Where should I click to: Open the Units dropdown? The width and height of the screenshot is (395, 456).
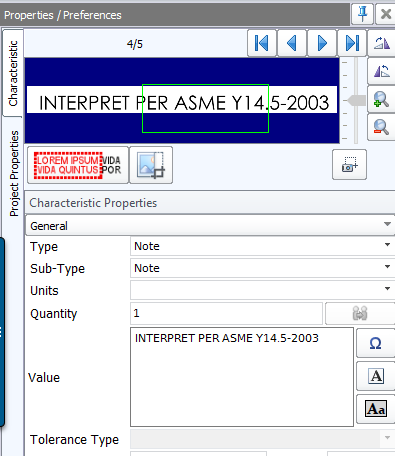coord(263,290)
